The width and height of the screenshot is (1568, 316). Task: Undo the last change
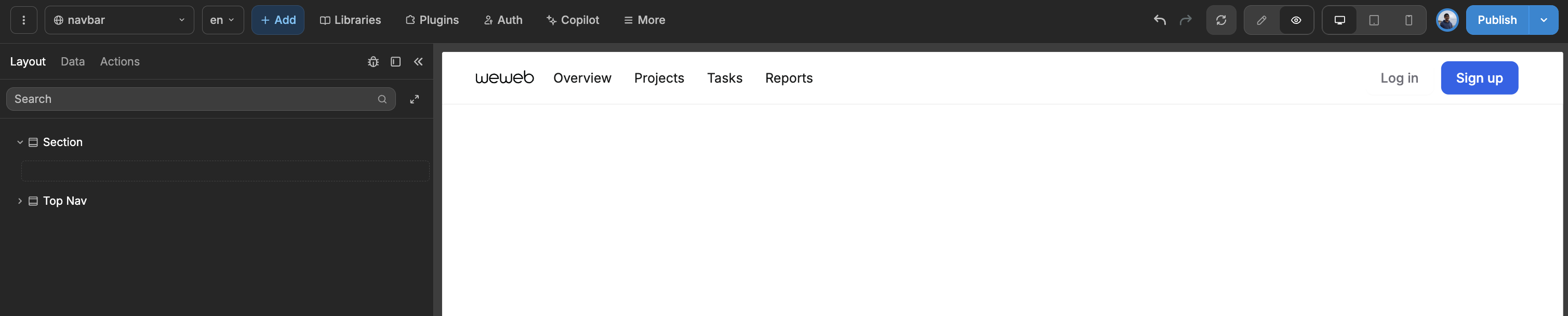[1159, 19]
